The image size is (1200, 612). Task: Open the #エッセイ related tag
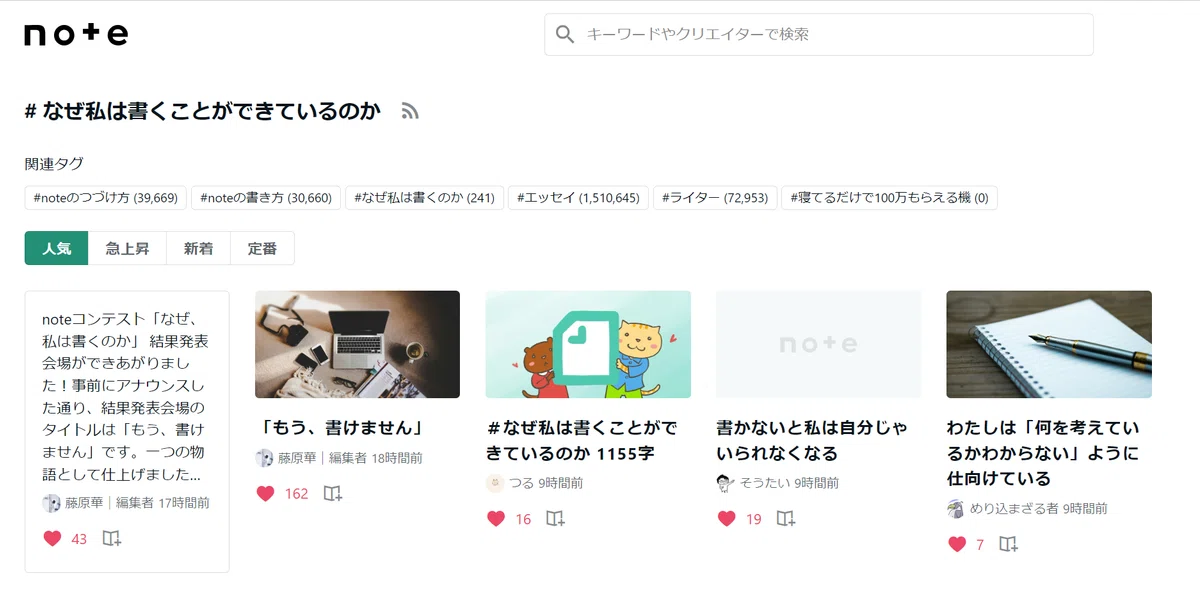pos(578,198)
